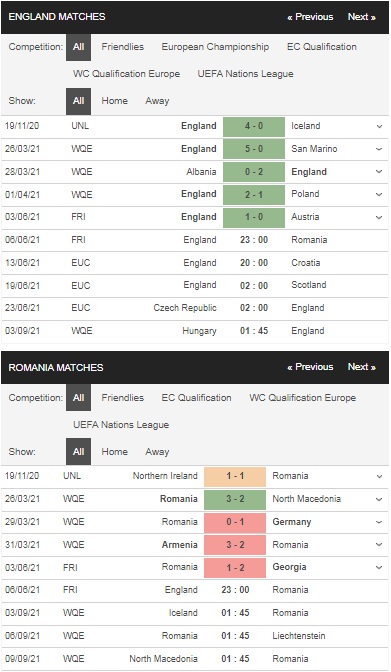Expand Romania vs Georgia chevron

(x=379, y=567)
